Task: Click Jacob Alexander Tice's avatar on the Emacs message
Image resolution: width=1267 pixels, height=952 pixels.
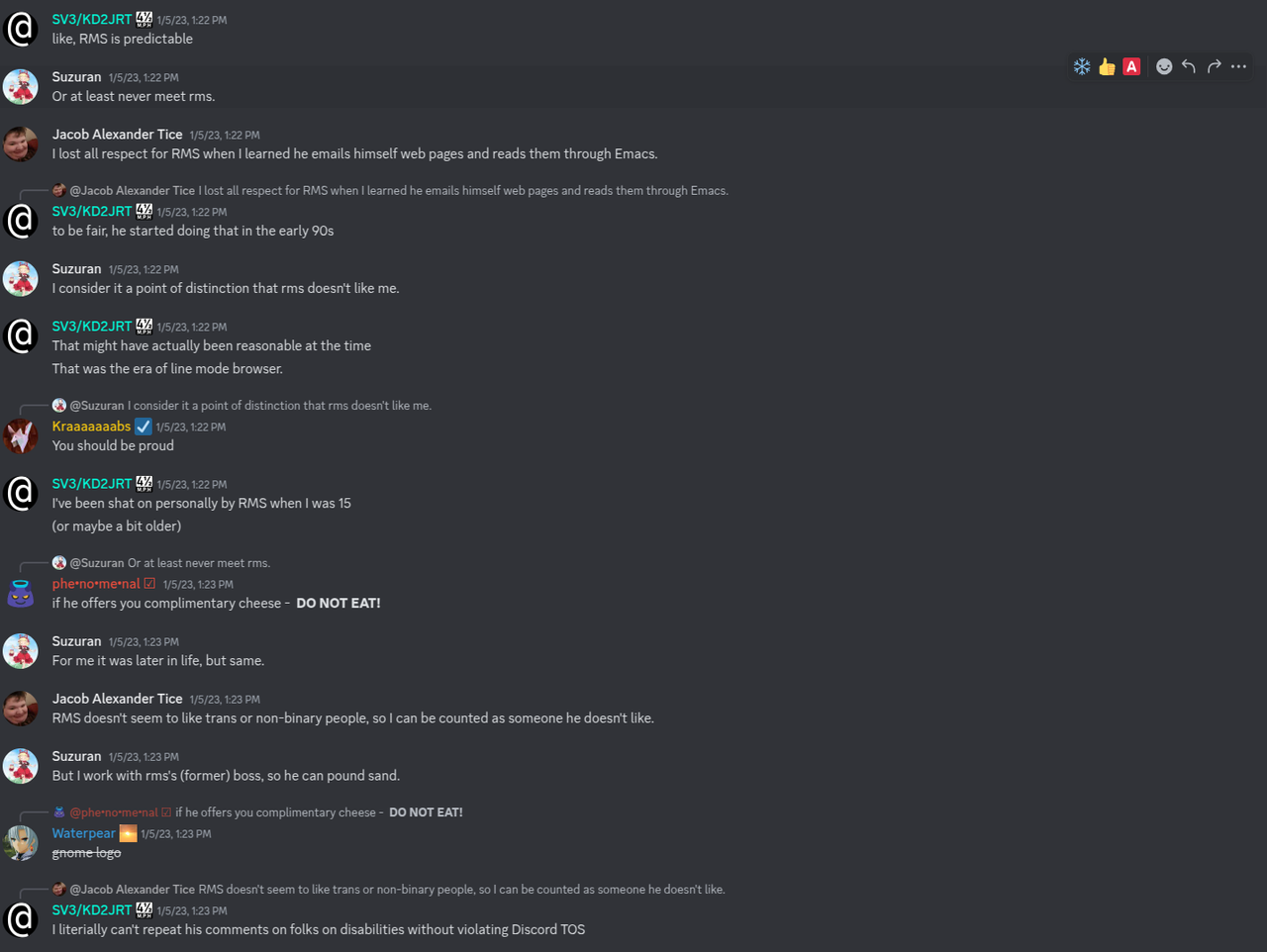Action: coord(21,143)
